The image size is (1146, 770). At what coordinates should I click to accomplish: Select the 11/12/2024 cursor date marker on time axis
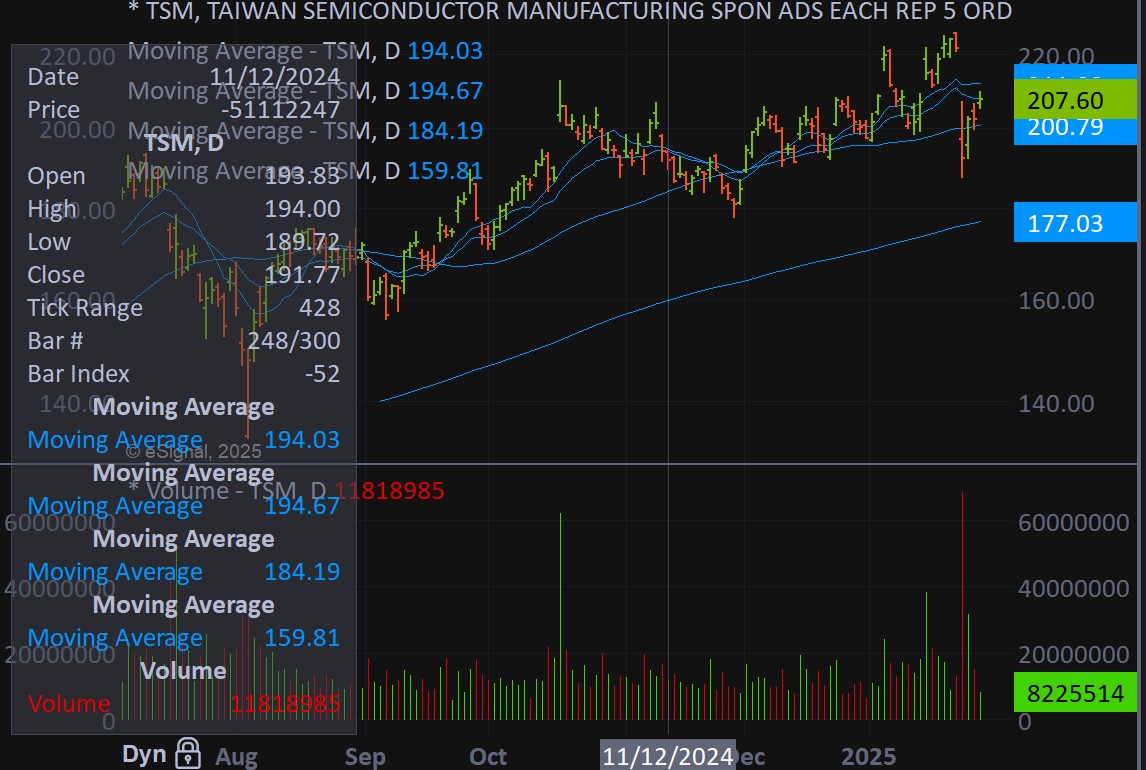667,755
